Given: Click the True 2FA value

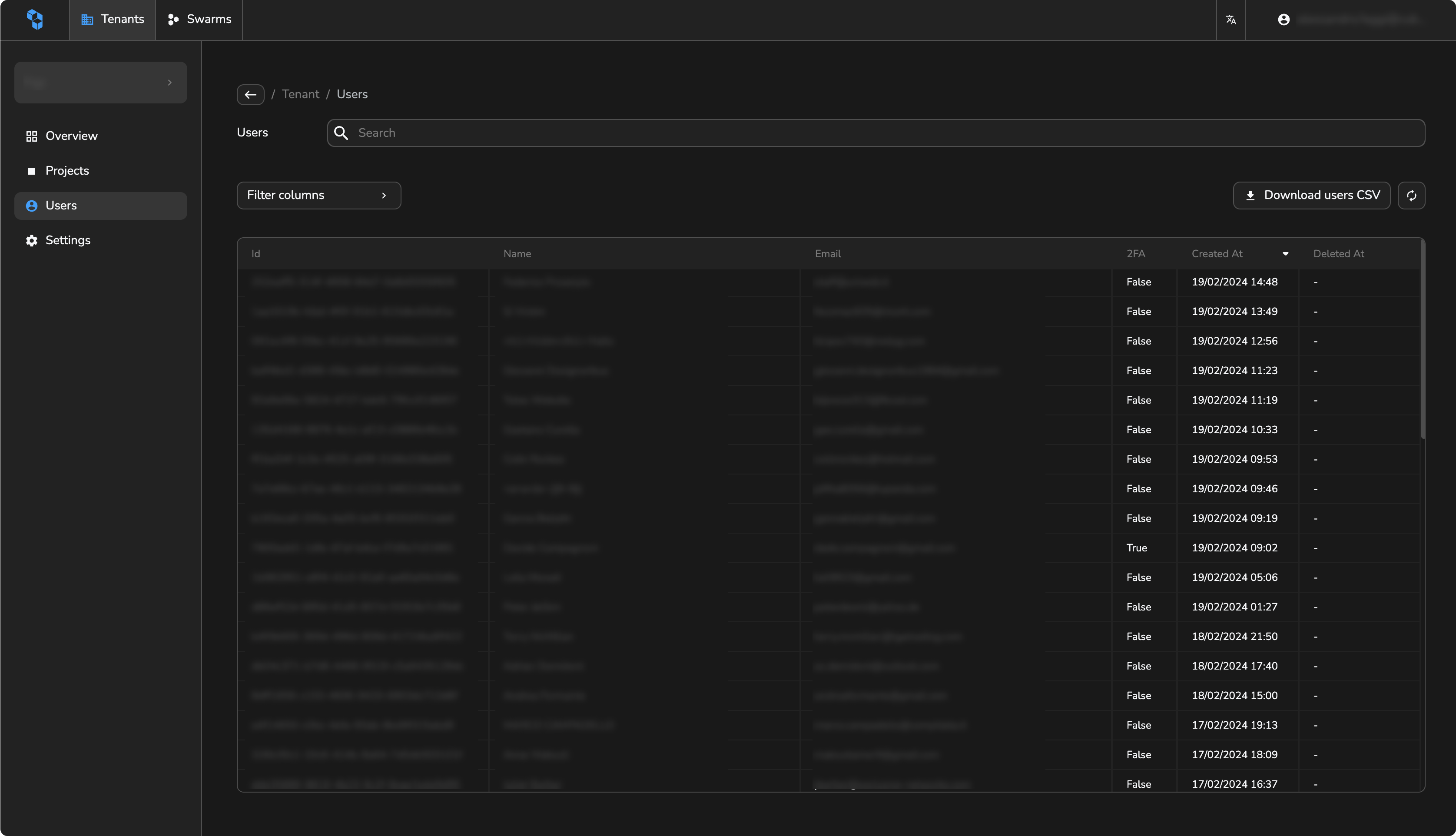Looking at the screenshot, I should (1136, 548).
